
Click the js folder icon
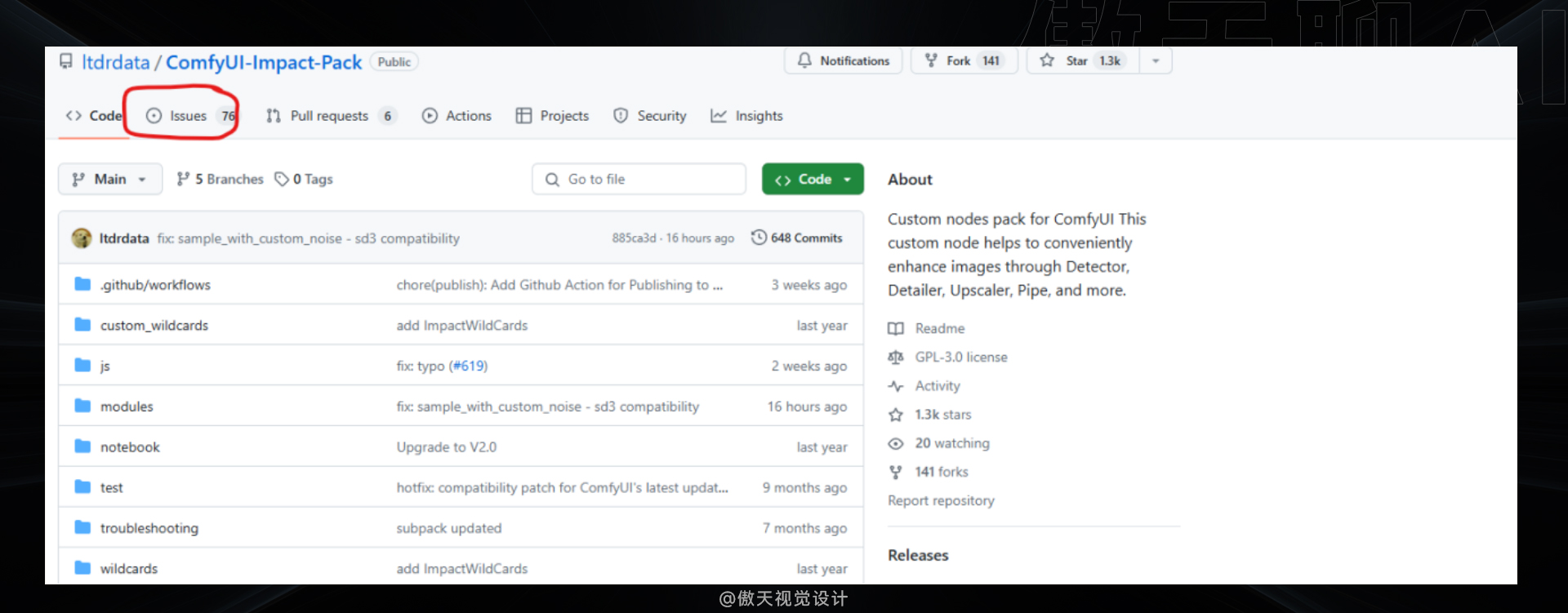[x=82, y=365]
